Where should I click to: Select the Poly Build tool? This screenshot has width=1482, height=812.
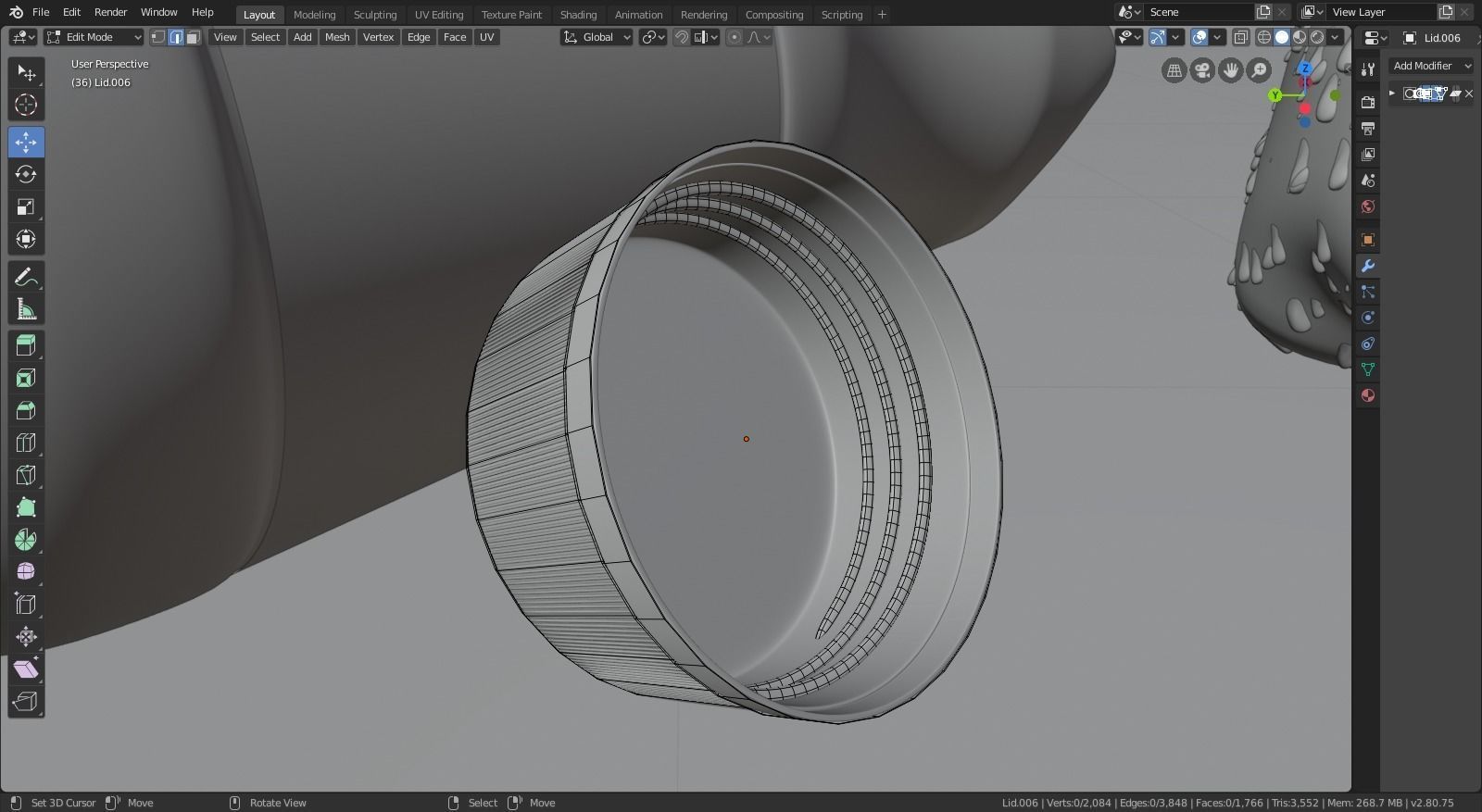click(x=26, y=507)
